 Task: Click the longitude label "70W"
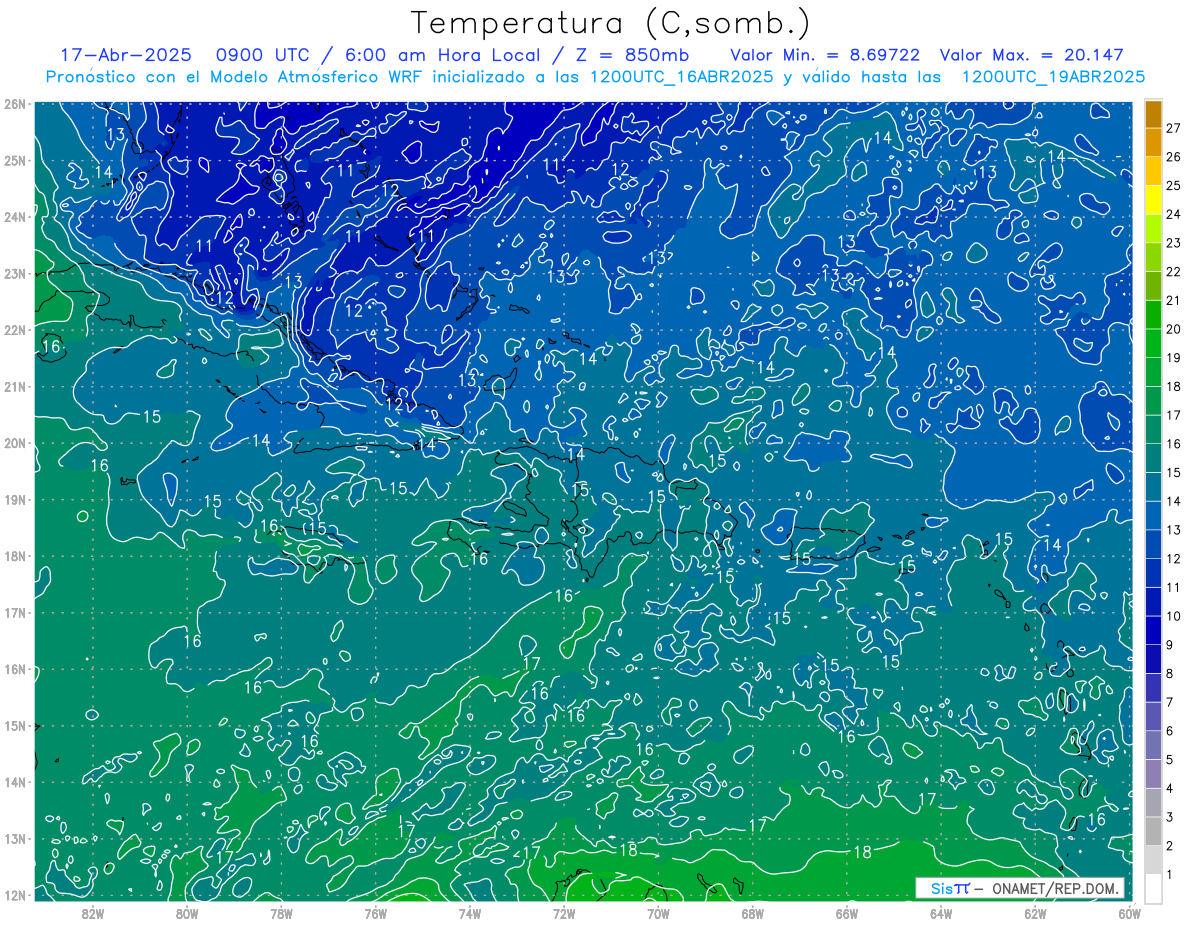click(658, 912)
